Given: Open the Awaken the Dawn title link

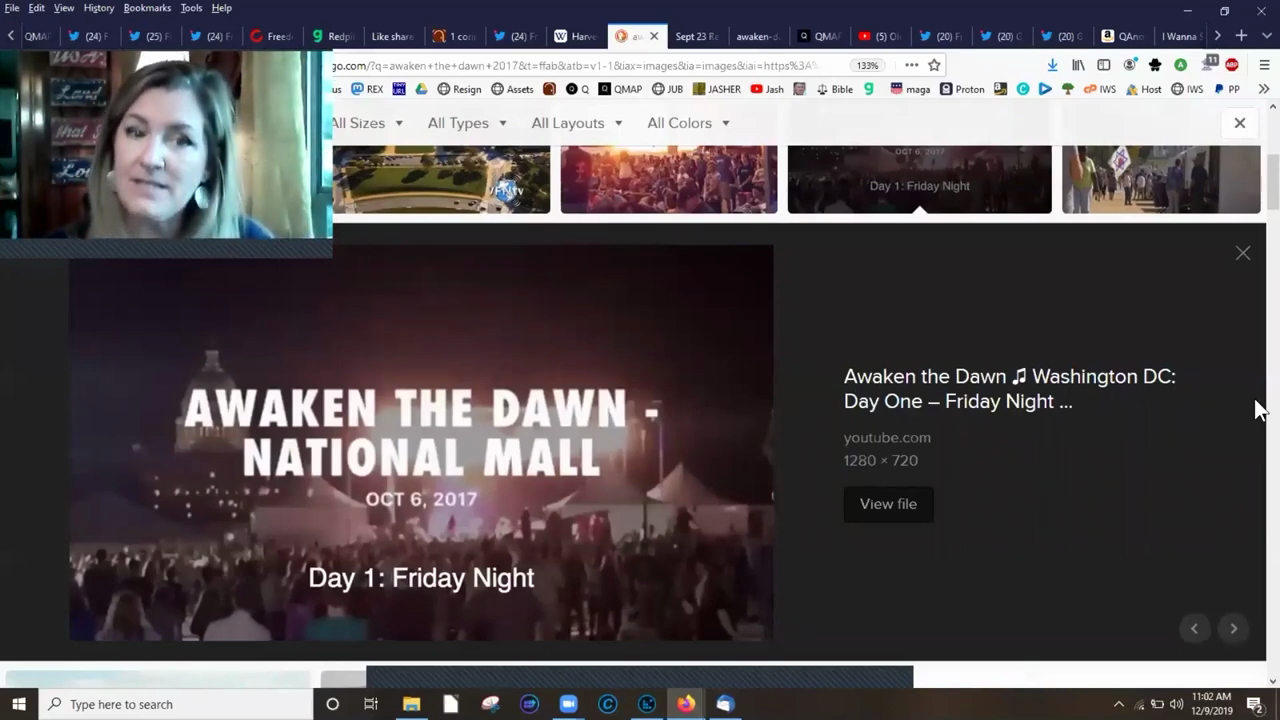Looking at the screenshot, I should (1009, 388).
